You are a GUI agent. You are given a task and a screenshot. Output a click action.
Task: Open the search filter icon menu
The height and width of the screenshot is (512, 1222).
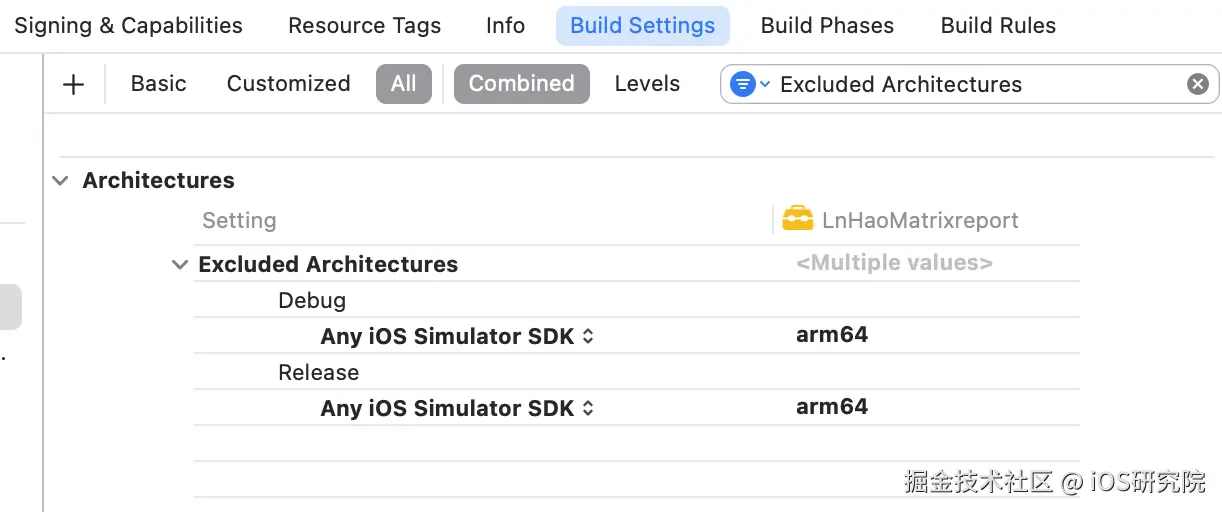click(746, 84)
